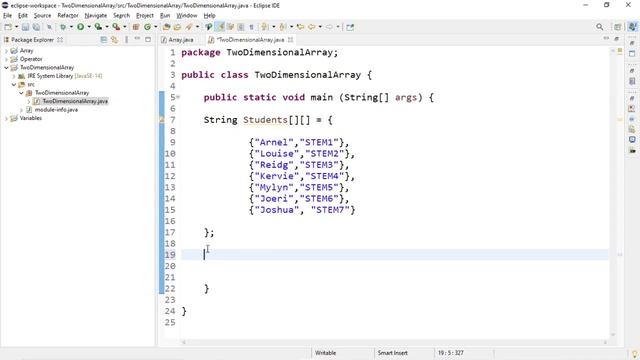Image resolution: width=640 pixels, height=360 pixels.
Task: Click the Search flashlight toolbar icon
Action: (189, 27)
